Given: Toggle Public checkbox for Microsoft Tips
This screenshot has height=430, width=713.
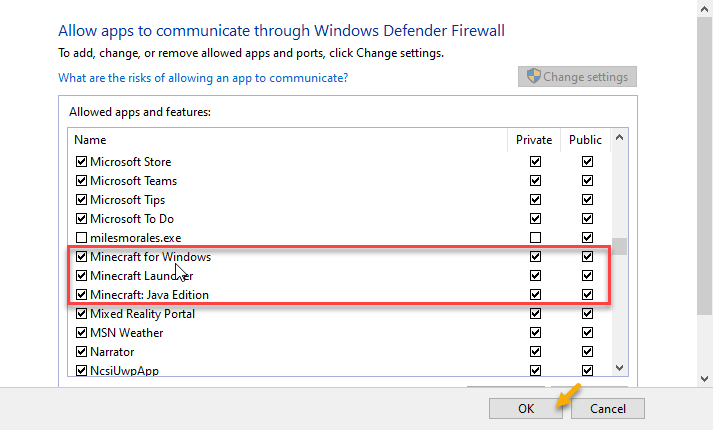Looking at the screenshot, I should 587,200.
